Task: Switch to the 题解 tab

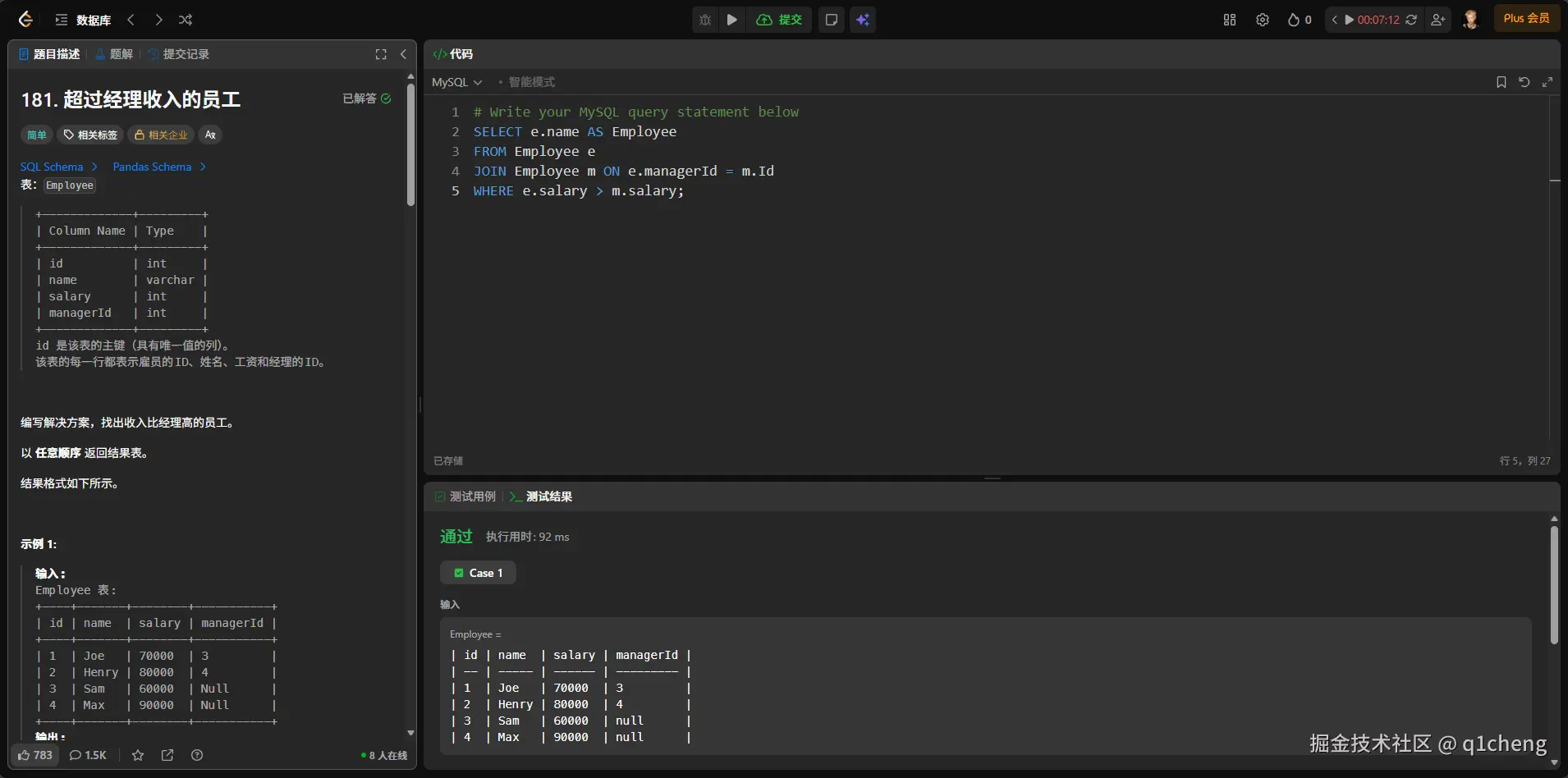Action: pos(114,54)
